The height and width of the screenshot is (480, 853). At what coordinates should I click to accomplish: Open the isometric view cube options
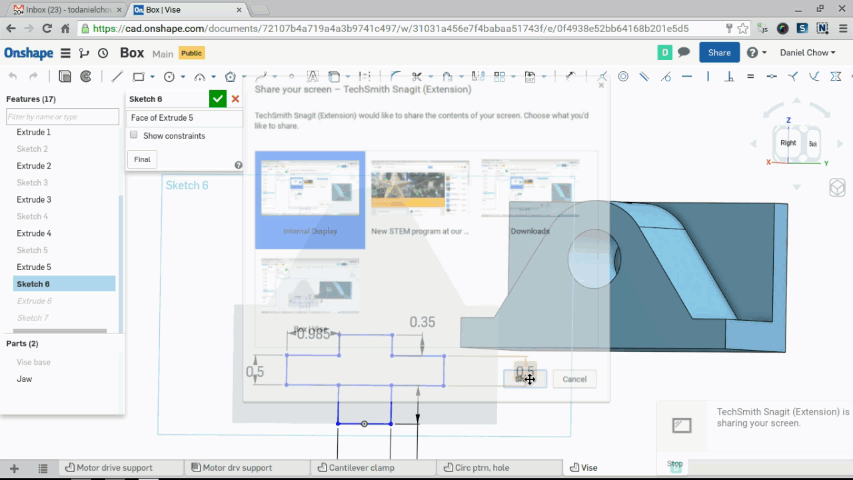[837, 188]
